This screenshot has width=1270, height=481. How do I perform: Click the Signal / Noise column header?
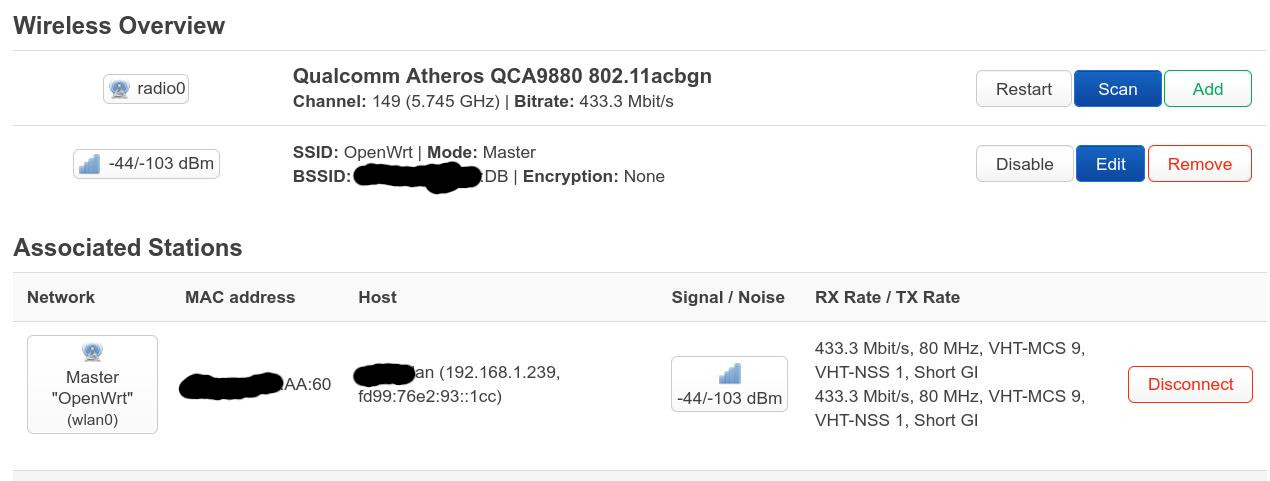(x=728, y=297)
